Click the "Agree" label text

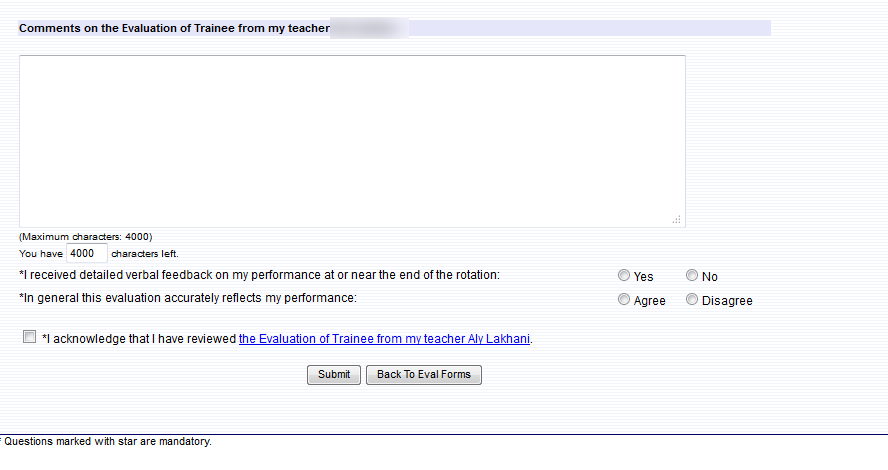[649, 301]
